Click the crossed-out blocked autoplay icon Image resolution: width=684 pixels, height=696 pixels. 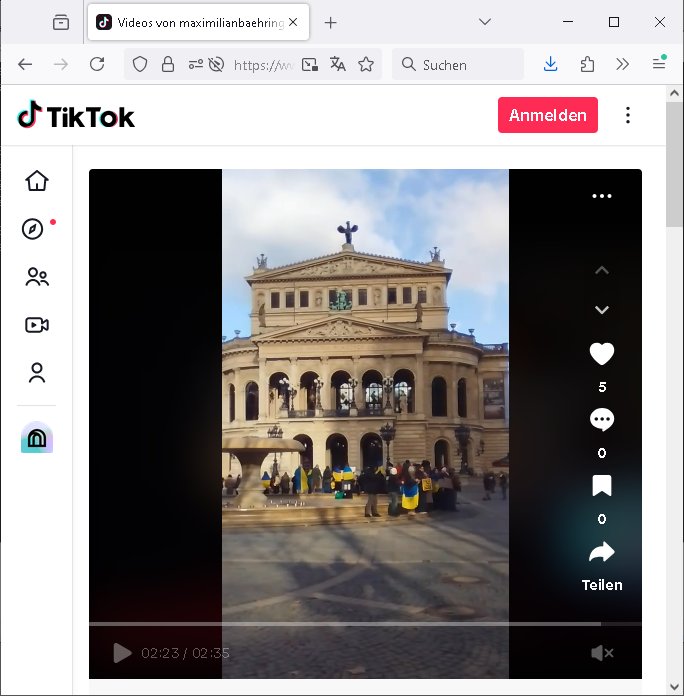[x=216, y=64]
